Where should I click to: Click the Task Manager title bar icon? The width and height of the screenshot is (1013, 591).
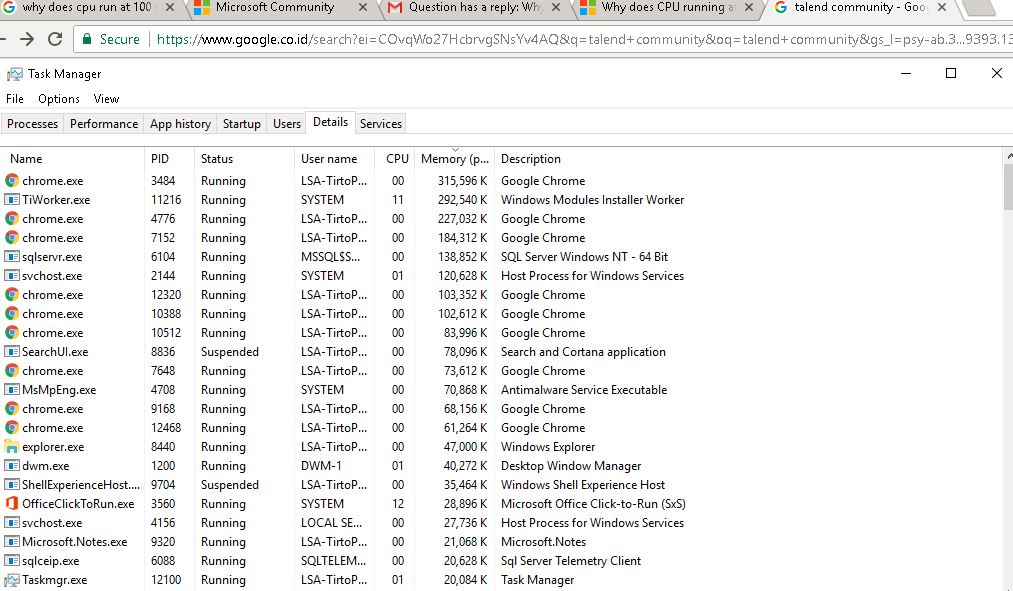click(x=14, y=74)
